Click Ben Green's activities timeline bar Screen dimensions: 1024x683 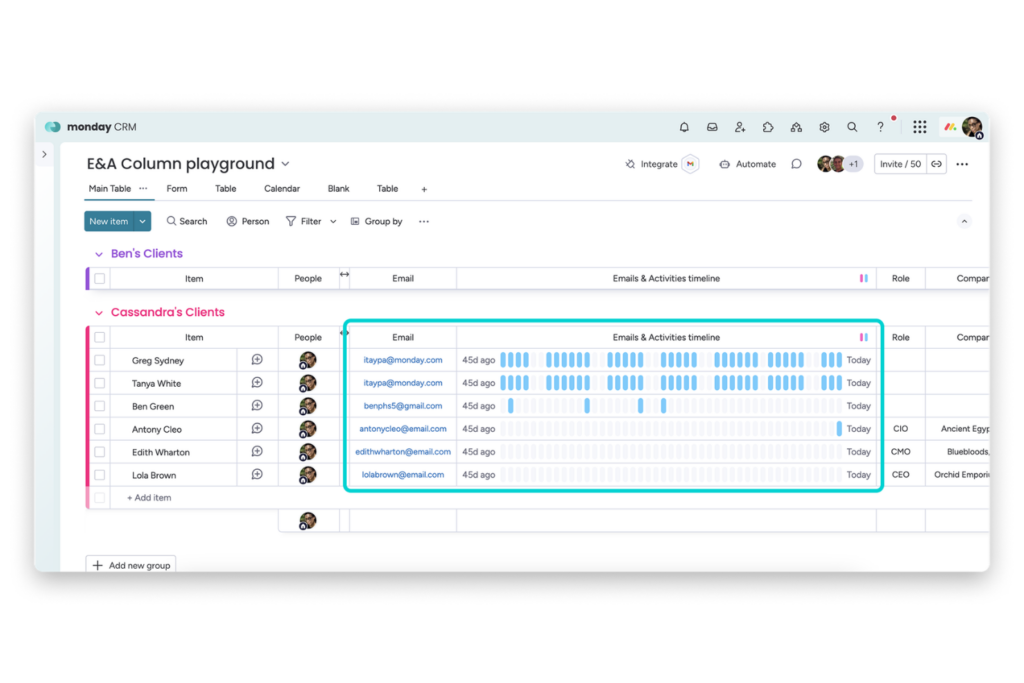tap(671, 405)
